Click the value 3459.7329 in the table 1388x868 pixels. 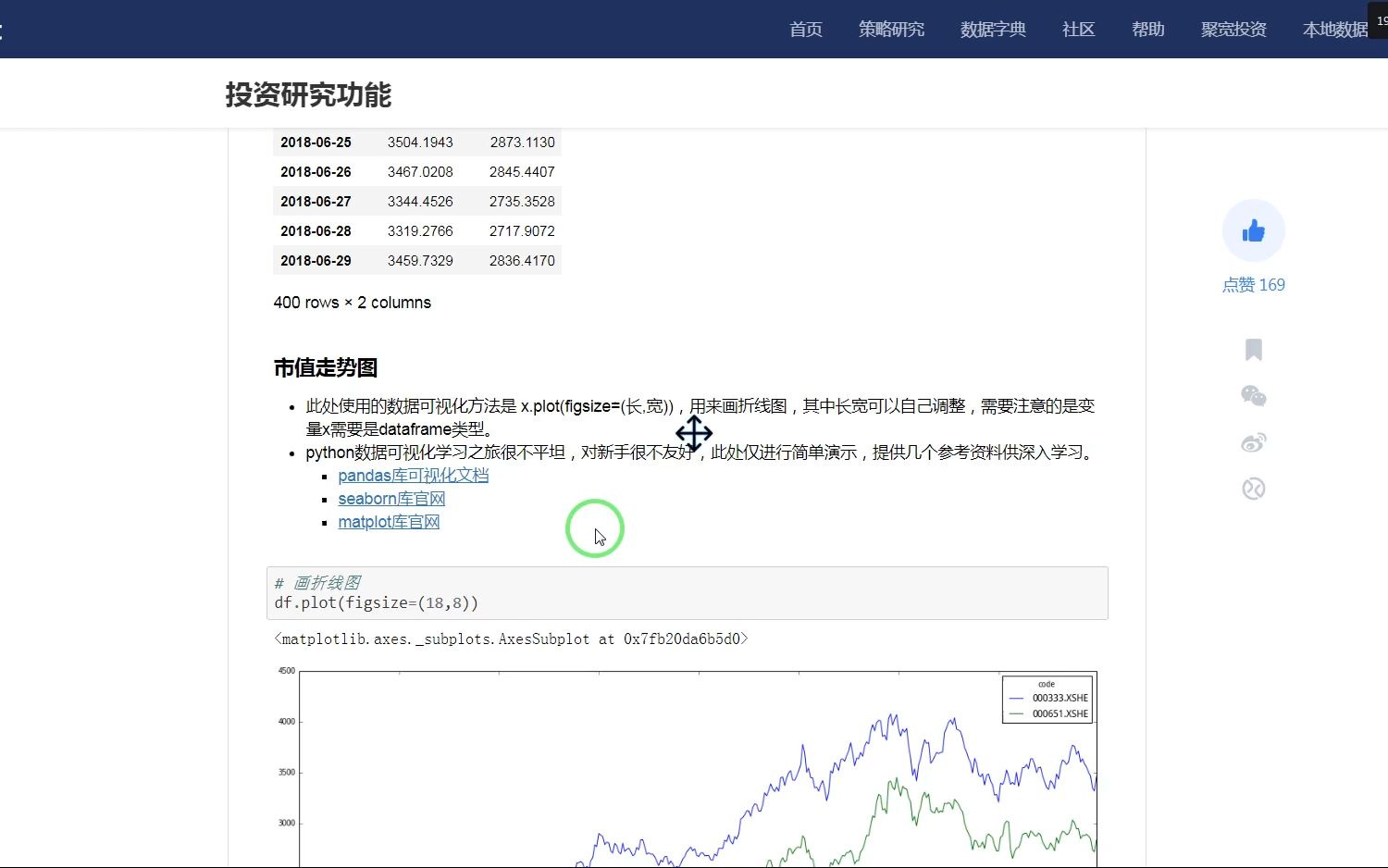click(420, 261)
